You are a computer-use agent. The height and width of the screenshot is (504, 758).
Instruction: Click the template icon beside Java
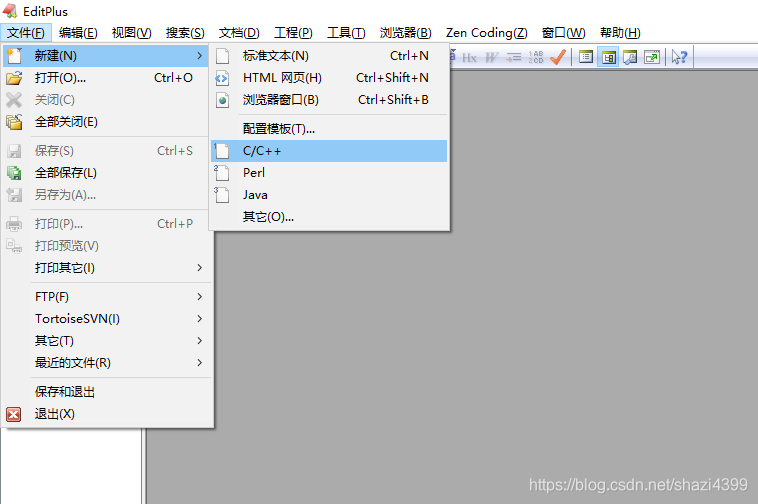(x=222, y=195)
